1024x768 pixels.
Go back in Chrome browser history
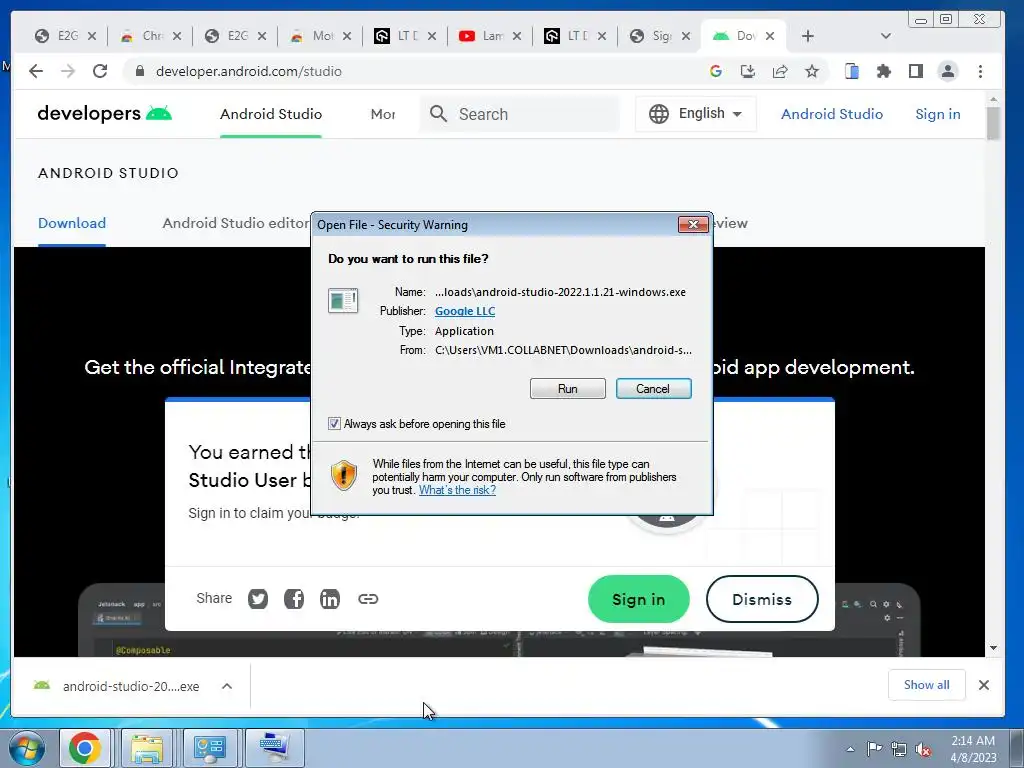36,71
